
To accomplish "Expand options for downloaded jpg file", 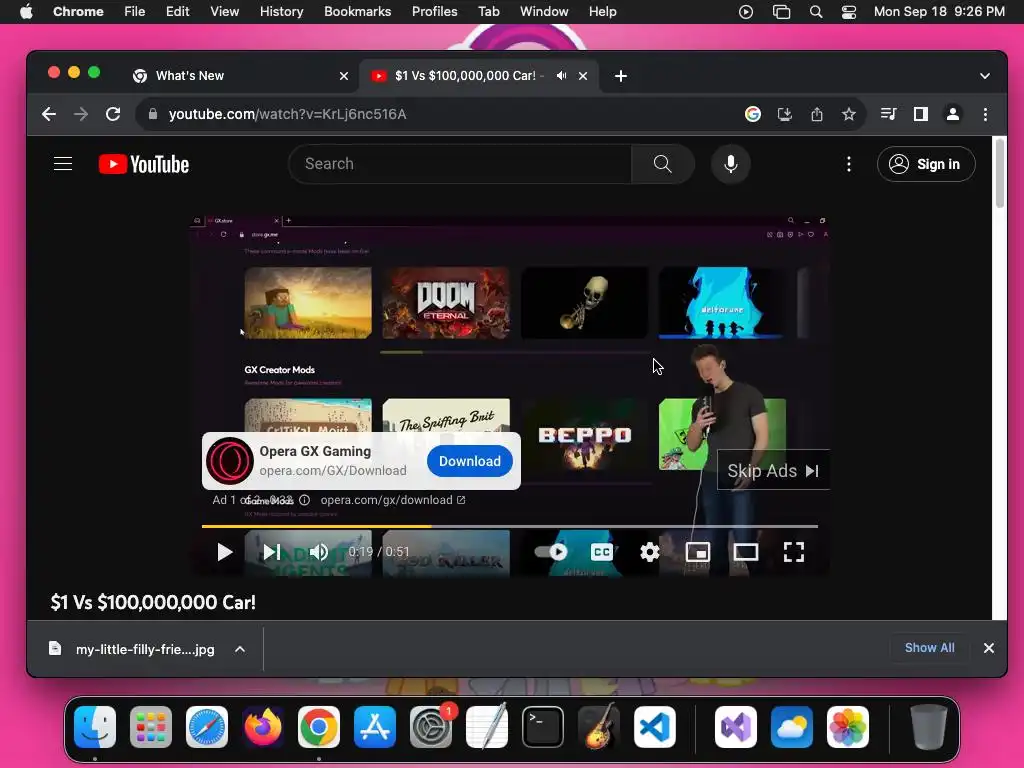I will (x=240, y=649).
